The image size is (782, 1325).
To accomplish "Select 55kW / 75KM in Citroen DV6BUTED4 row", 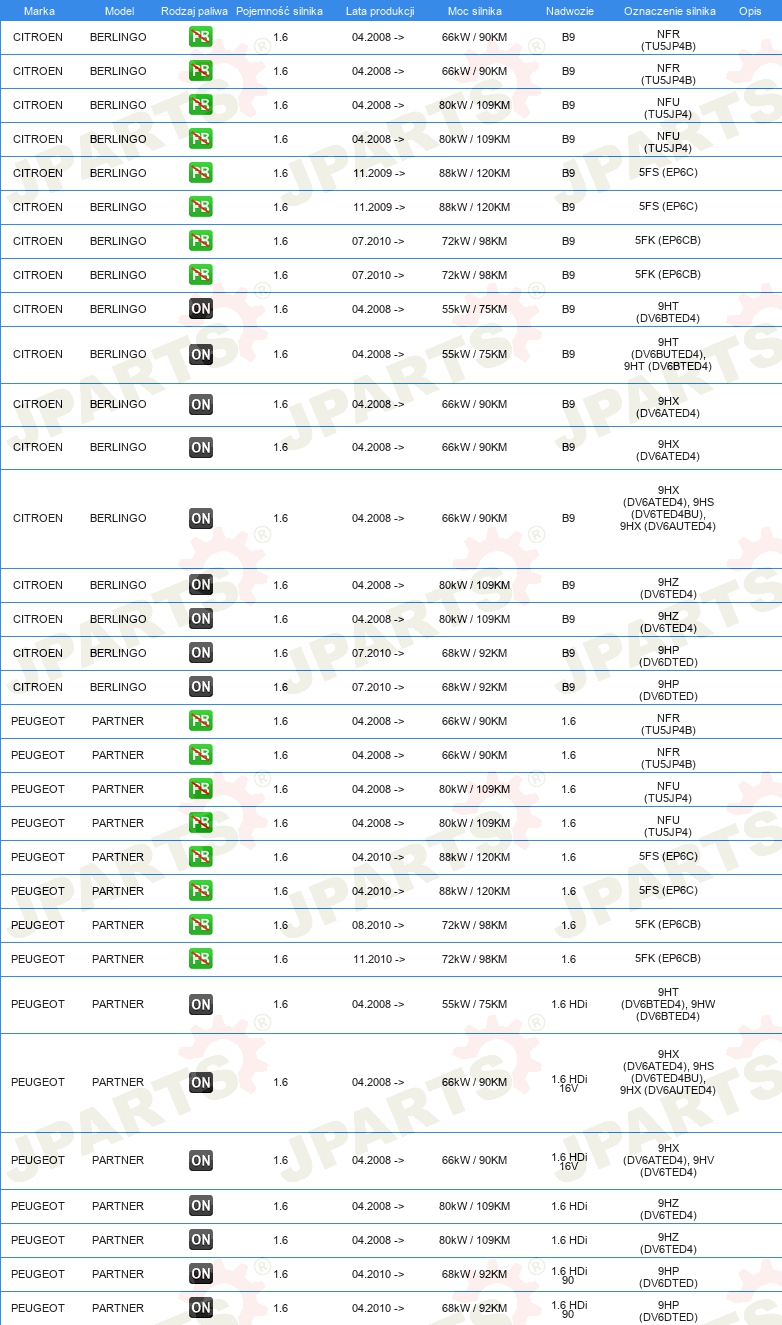I will [475, 354].
